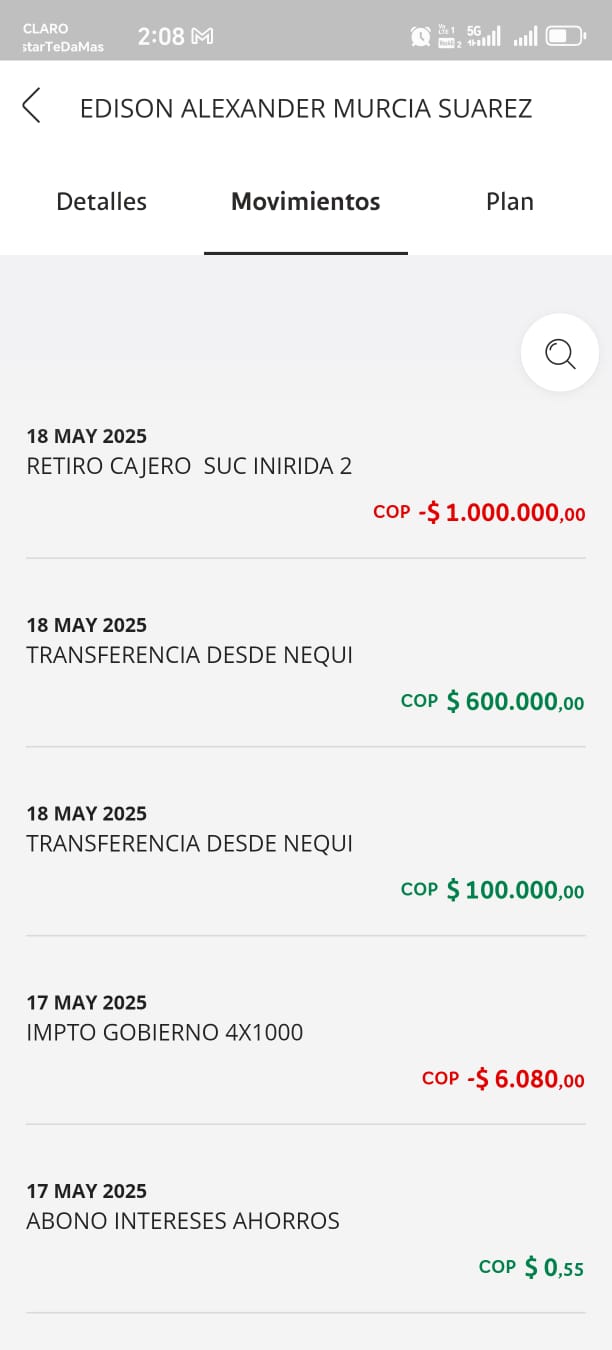Viewport: 612px width, 1350px height.
Task: Open the RETIRO CAJERO SUC INIRIDA 2 movement
Action: [x=189, y=466]
